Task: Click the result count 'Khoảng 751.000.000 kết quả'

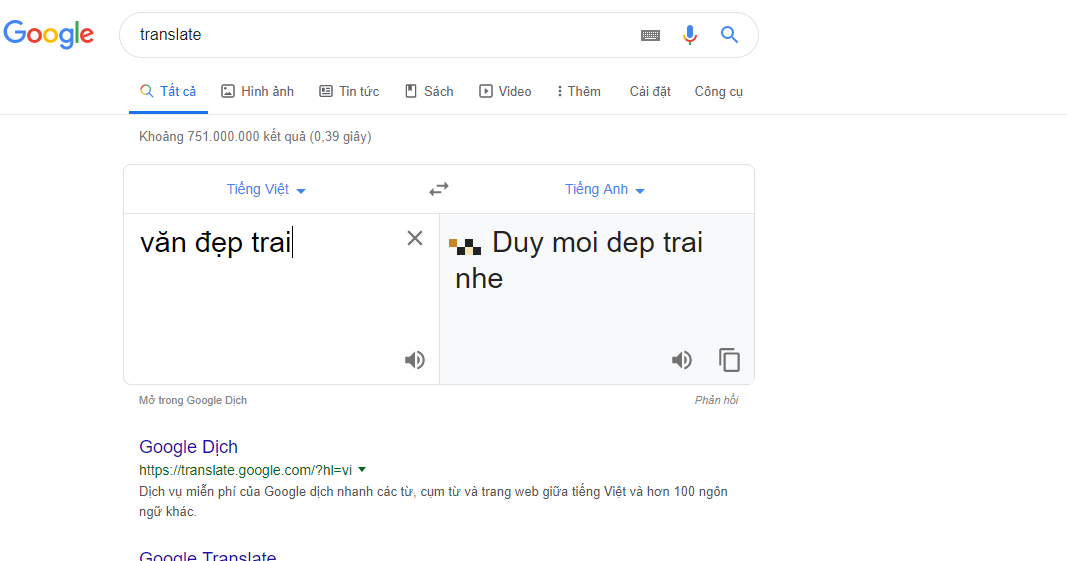Action: click(223, 136)
